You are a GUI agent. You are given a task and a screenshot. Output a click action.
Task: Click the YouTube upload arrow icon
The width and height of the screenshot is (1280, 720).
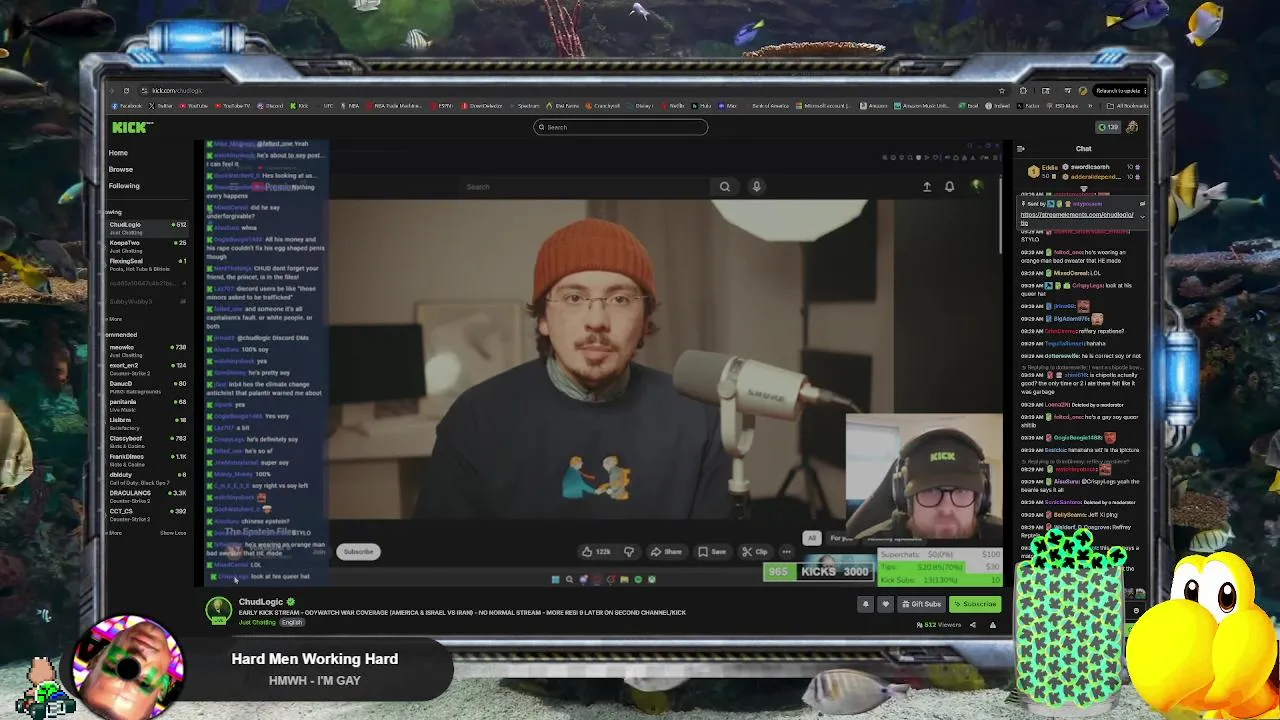tap(927, 186)
